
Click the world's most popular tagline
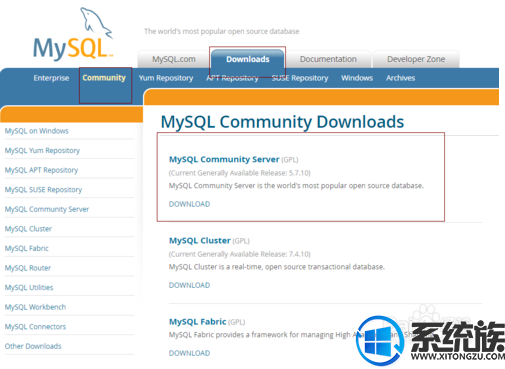pos(222,31)
